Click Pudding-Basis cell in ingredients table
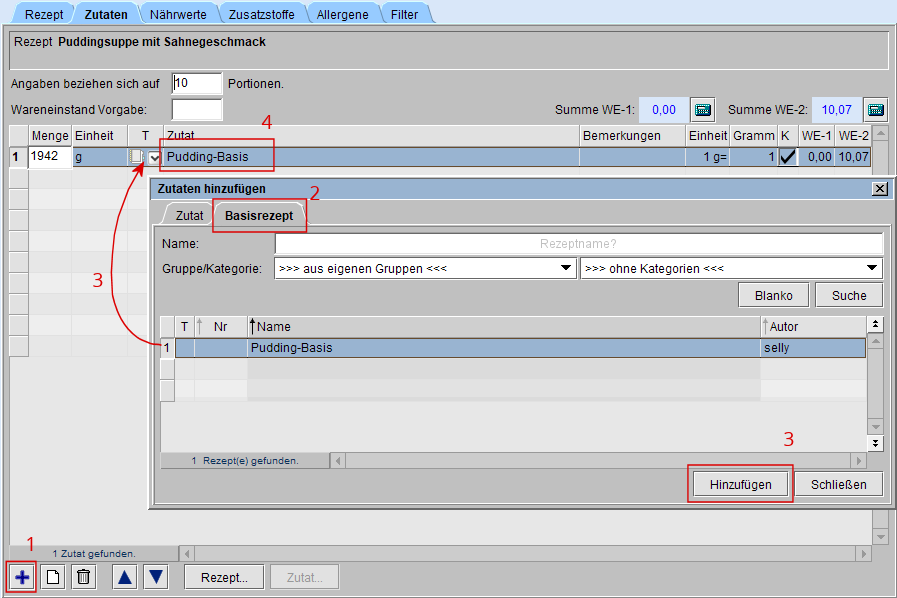Image resolution: width=897 pixels, height=598 pixels. [x=371, y=157]
